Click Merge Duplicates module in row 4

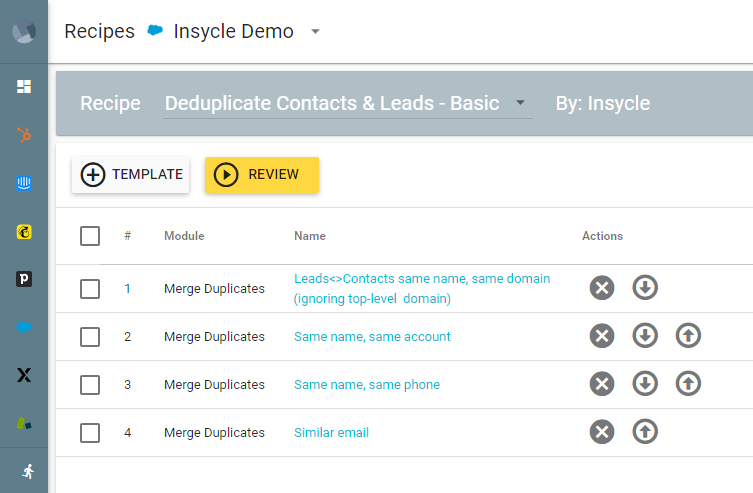click(x=214, y=433)
